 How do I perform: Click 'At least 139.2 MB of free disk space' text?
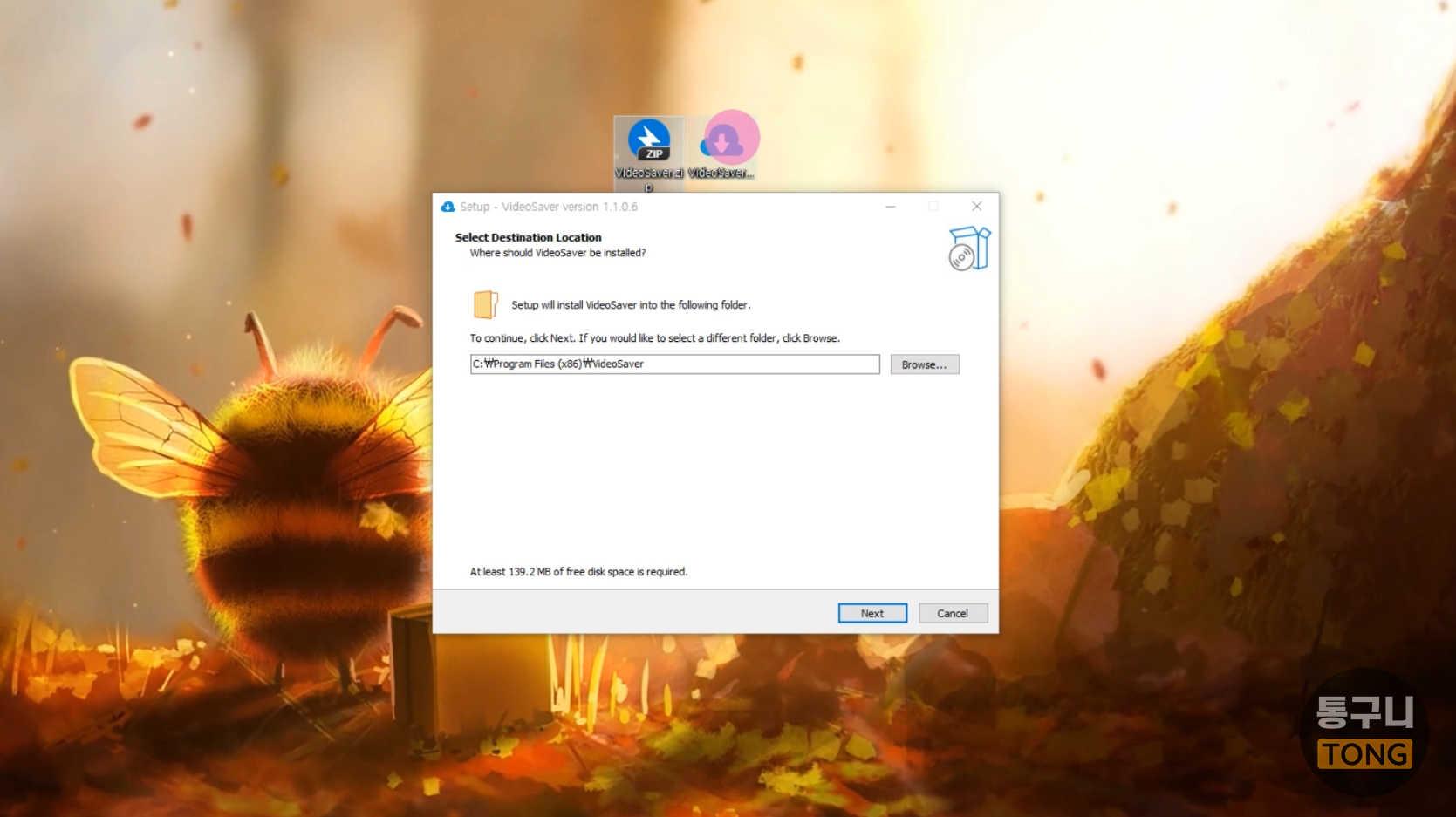578,572
